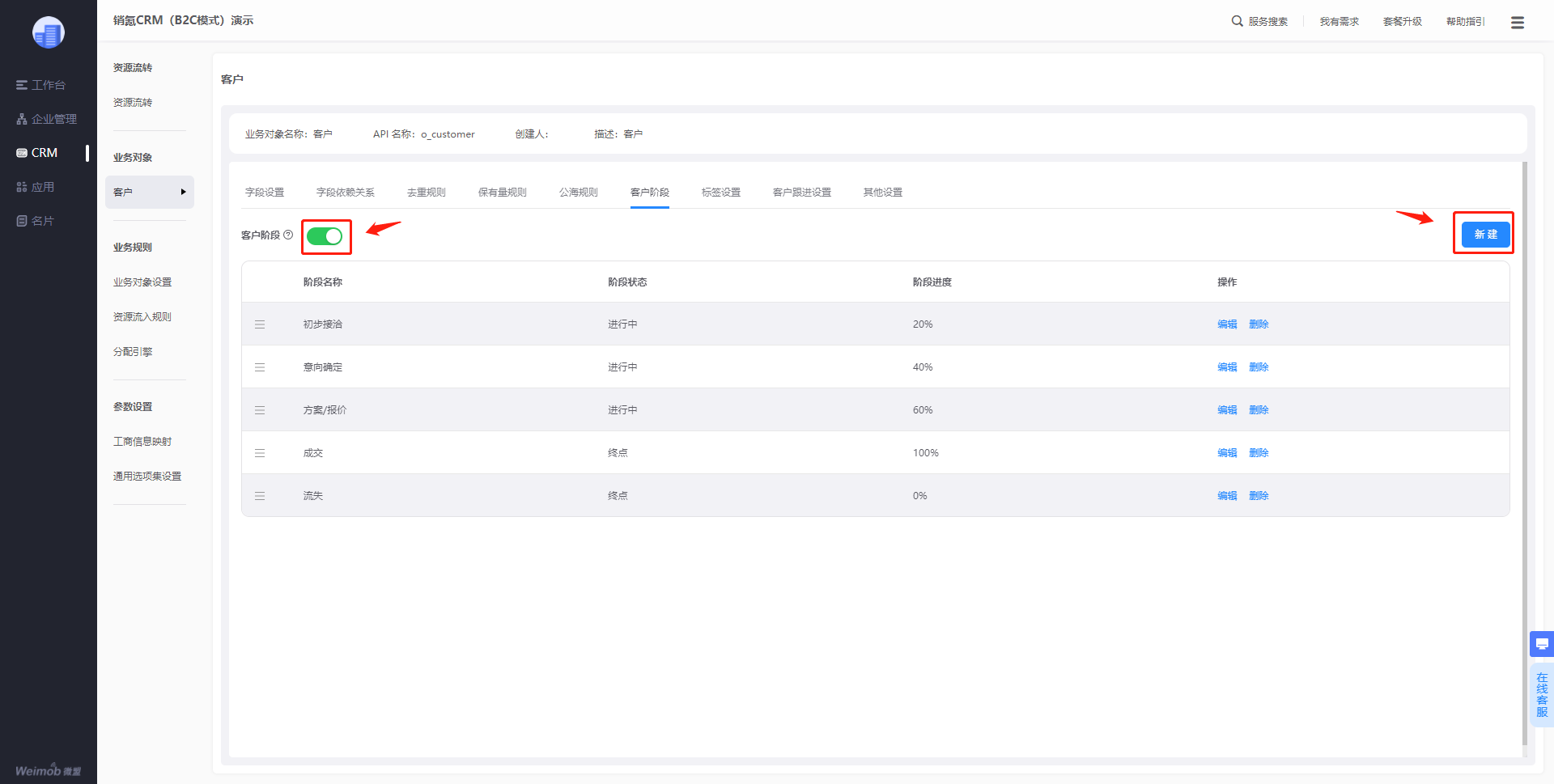Viewport: 1554px width, 784px height.
Task: Switch to the 其他设置 tab
Action: pos(883,193)
